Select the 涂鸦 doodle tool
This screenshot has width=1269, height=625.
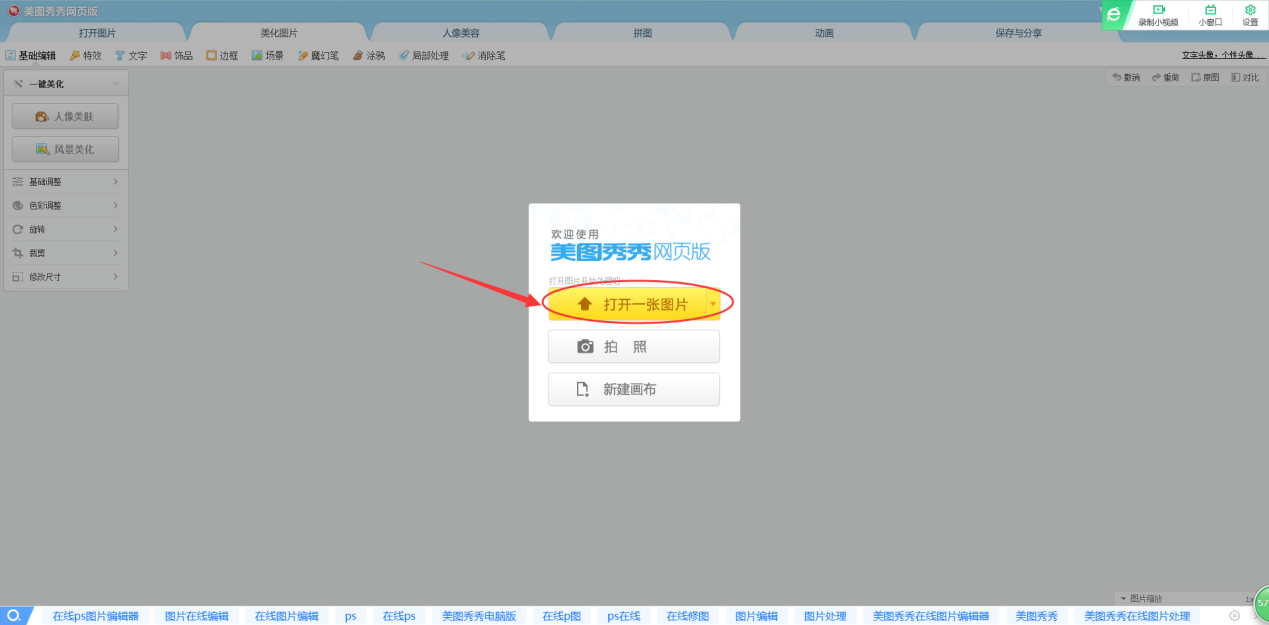pos(368,56)
